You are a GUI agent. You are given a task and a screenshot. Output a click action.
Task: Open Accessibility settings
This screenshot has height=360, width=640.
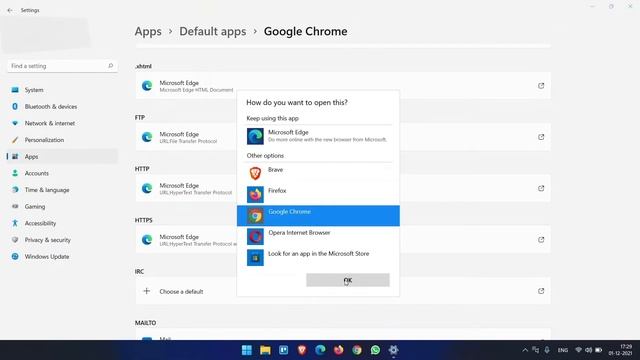[62, 223]
